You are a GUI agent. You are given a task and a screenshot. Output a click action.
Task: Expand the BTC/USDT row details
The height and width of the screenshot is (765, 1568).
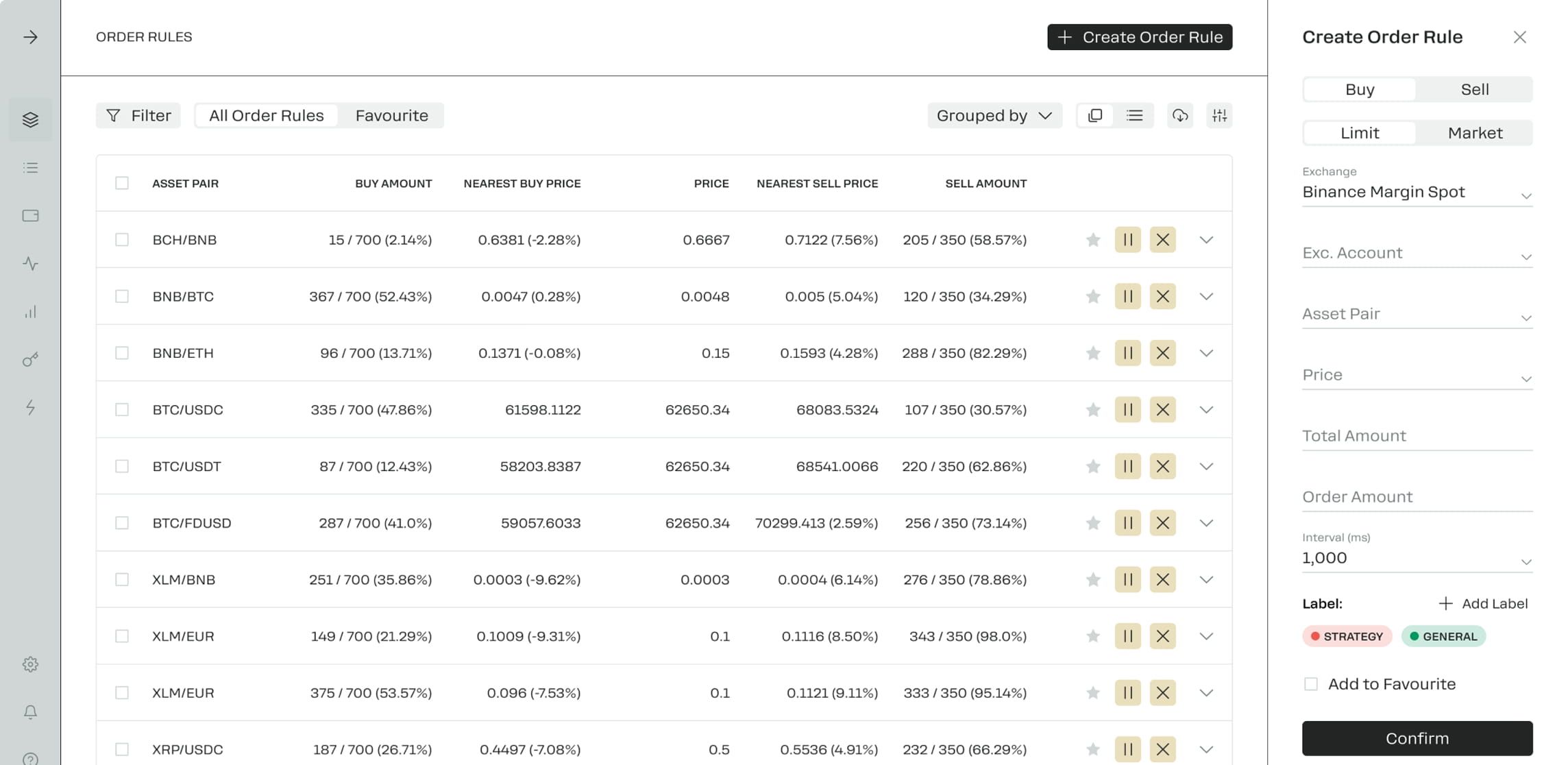point(1206,467)
